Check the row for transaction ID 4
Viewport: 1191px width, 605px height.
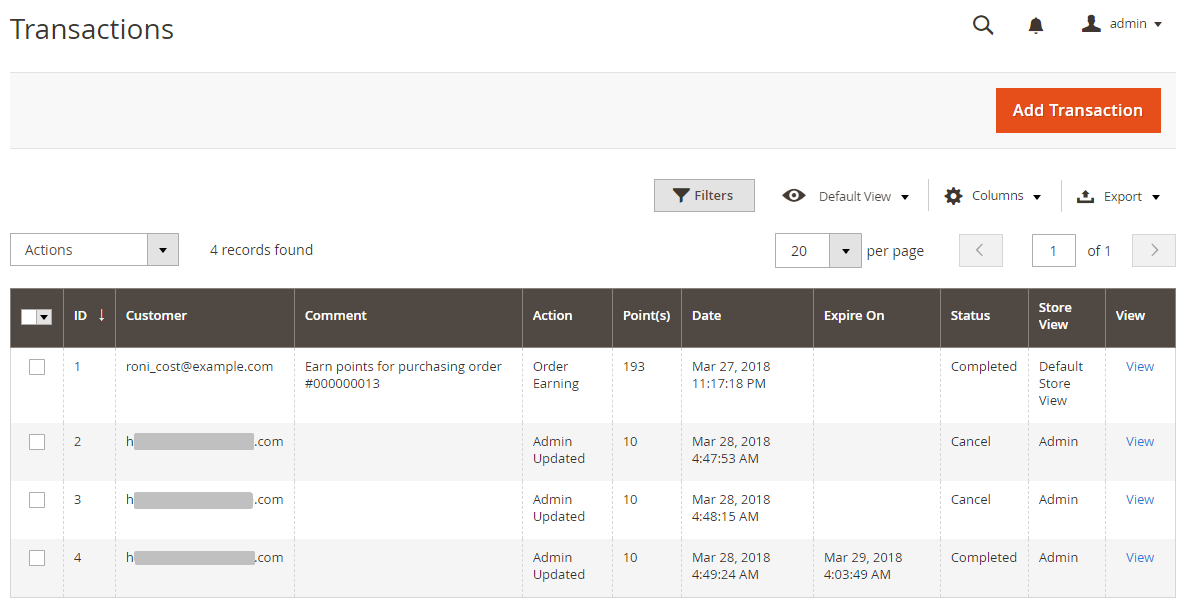37,558
